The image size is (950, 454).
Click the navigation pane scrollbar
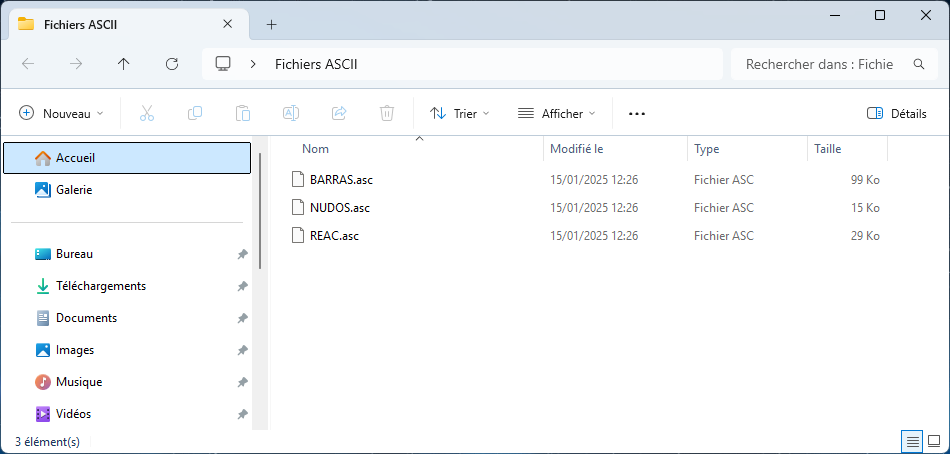(x=260, y=210)
